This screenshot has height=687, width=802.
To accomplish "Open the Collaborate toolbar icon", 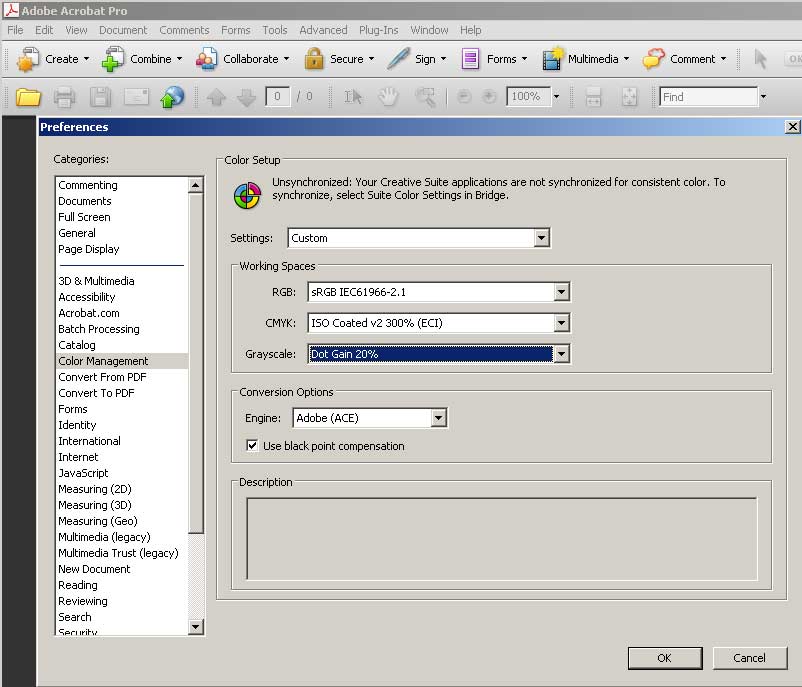I will tap(207, 59).
